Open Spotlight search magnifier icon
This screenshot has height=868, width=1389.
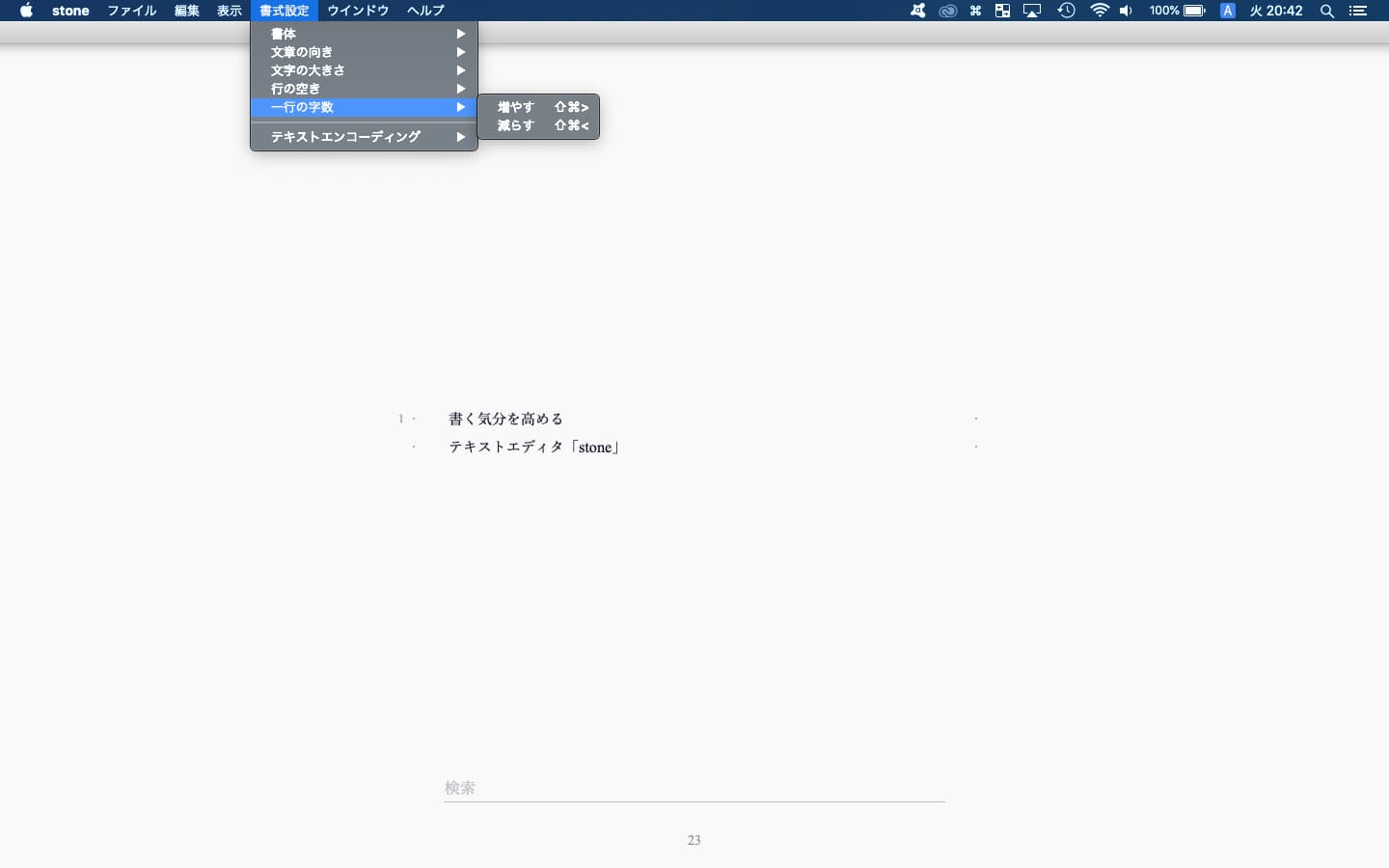click(1327, 11)
